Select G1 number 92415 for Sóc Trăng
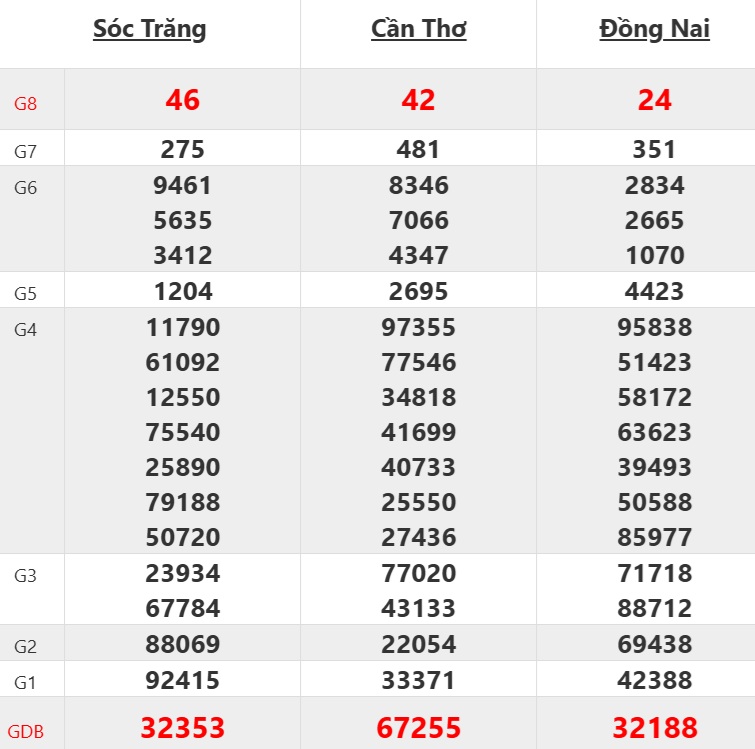755x749 pixels. 183,681
